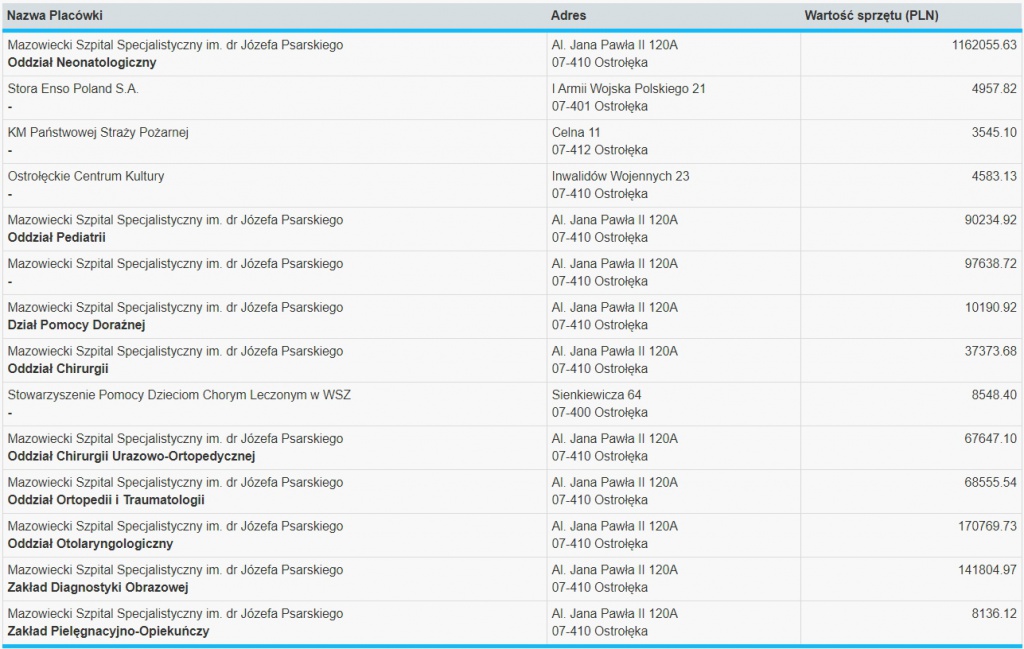This screenshot has height=649, width=1024.
Task: Select Zakład Diagnostyki Obrazowej text
Action: tap(98, 588)
